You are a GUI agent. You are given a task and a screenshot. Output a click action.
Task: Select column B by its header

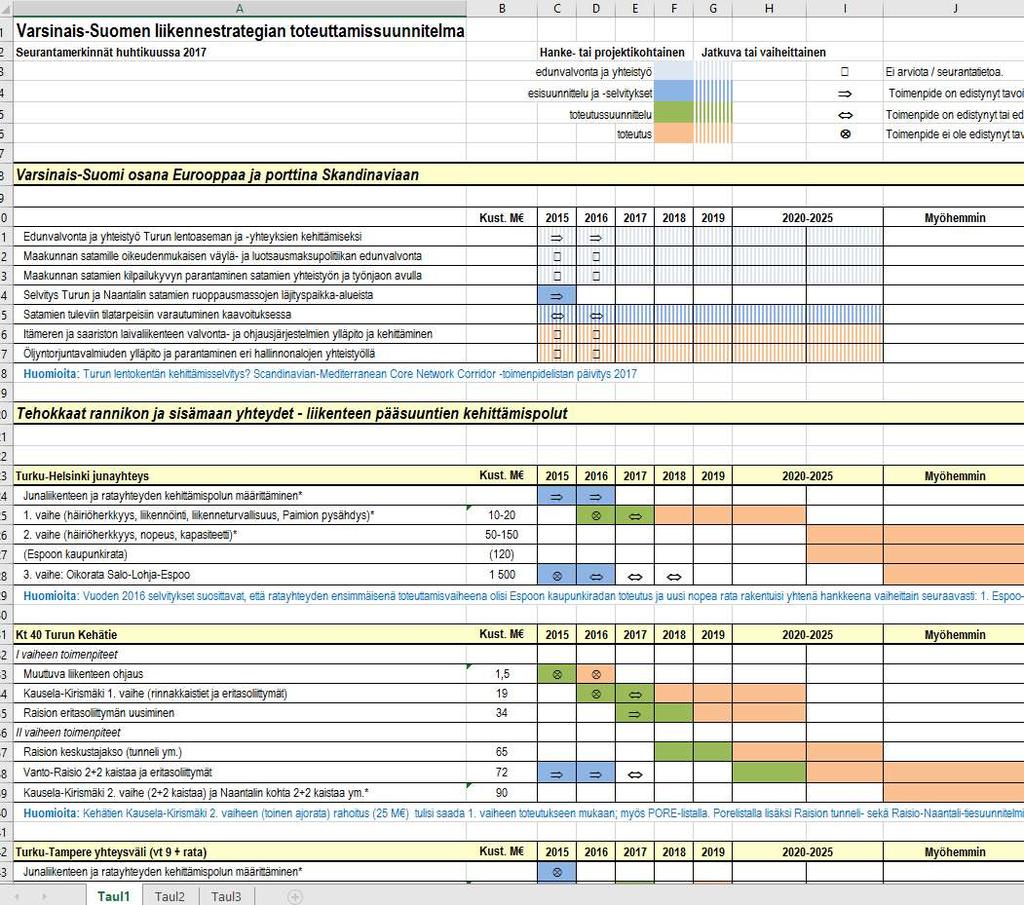502,8
